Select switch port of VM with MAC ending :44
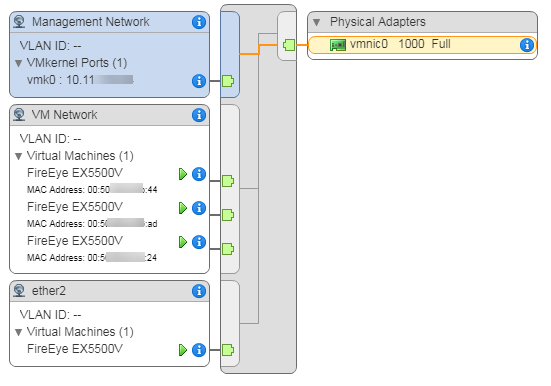Image resolution: width=551 pixels, height=386 pixels. tap(228, 181)
